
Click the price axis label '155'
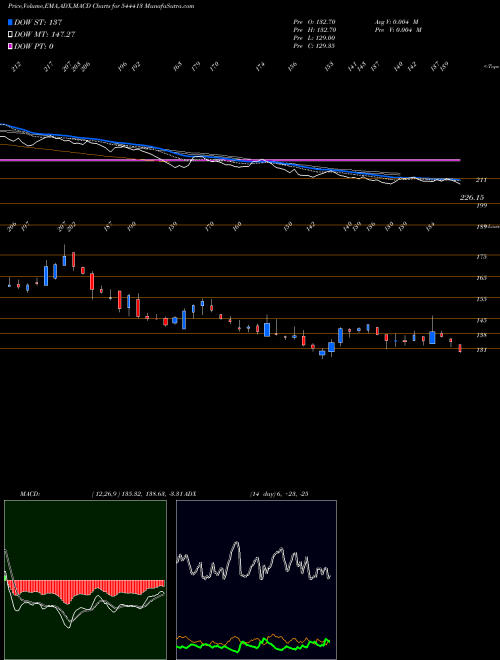481,299
